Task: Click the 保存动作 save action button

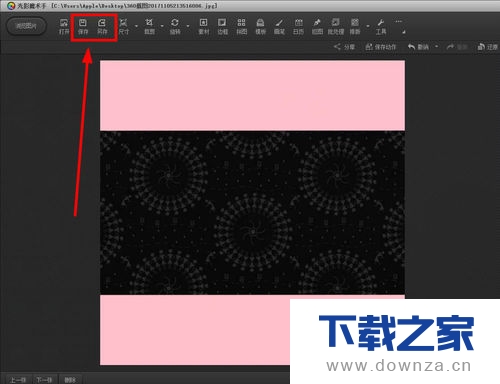Action: pyautogui.click(x=381, y=47)
